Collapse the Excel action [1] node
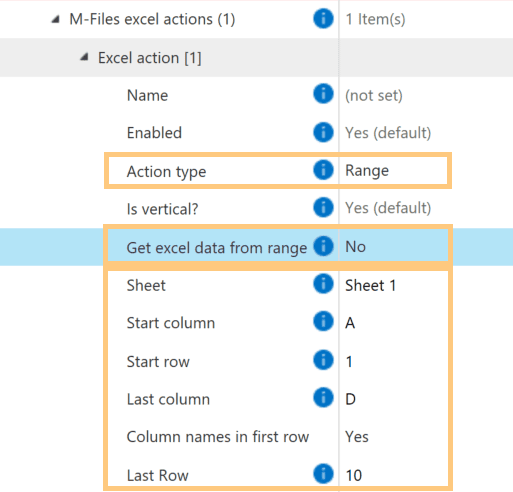The image size is (513, 492). pyautogui.click(x=84, y=57)
